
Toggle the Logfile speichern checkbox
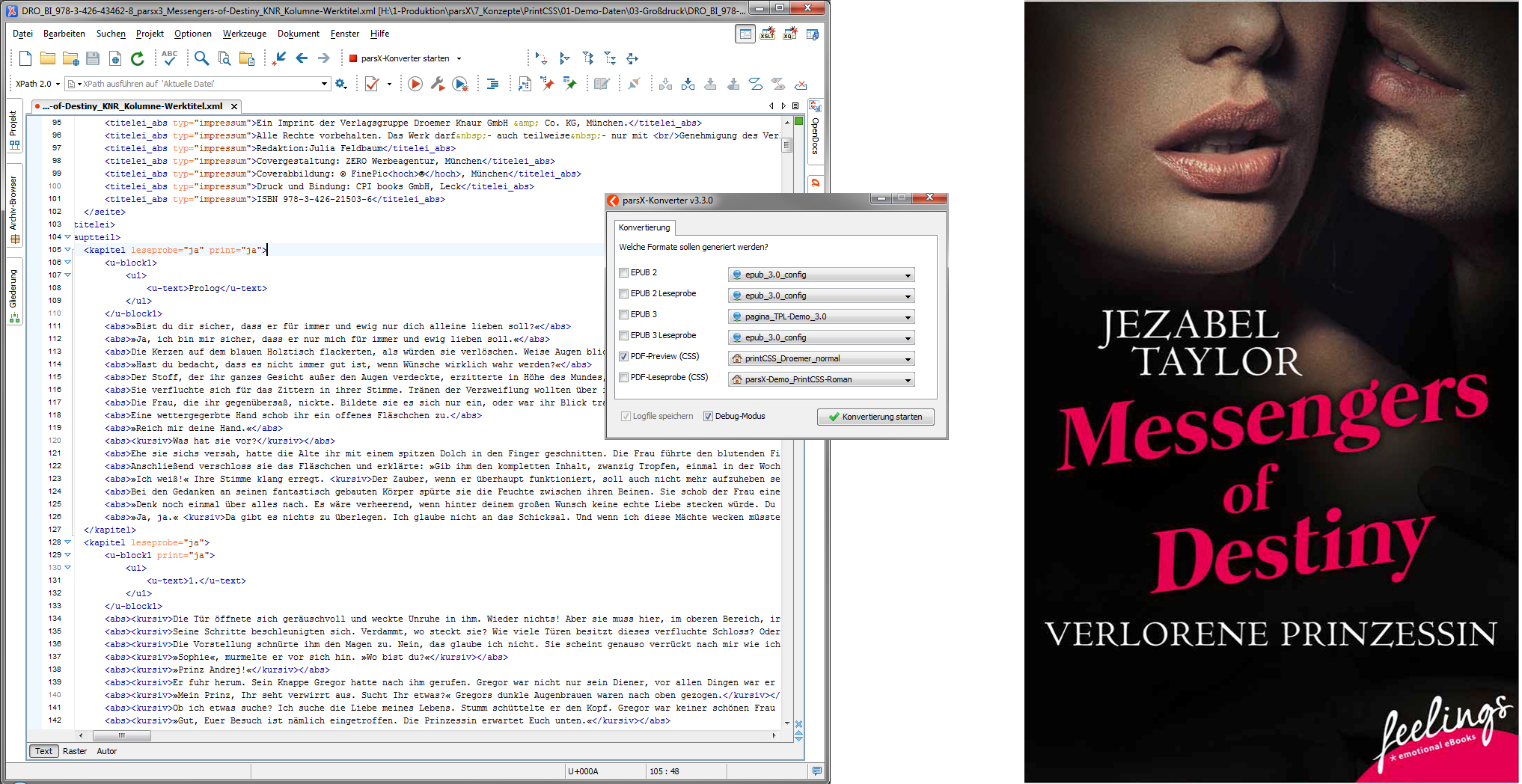pos(626,417)
